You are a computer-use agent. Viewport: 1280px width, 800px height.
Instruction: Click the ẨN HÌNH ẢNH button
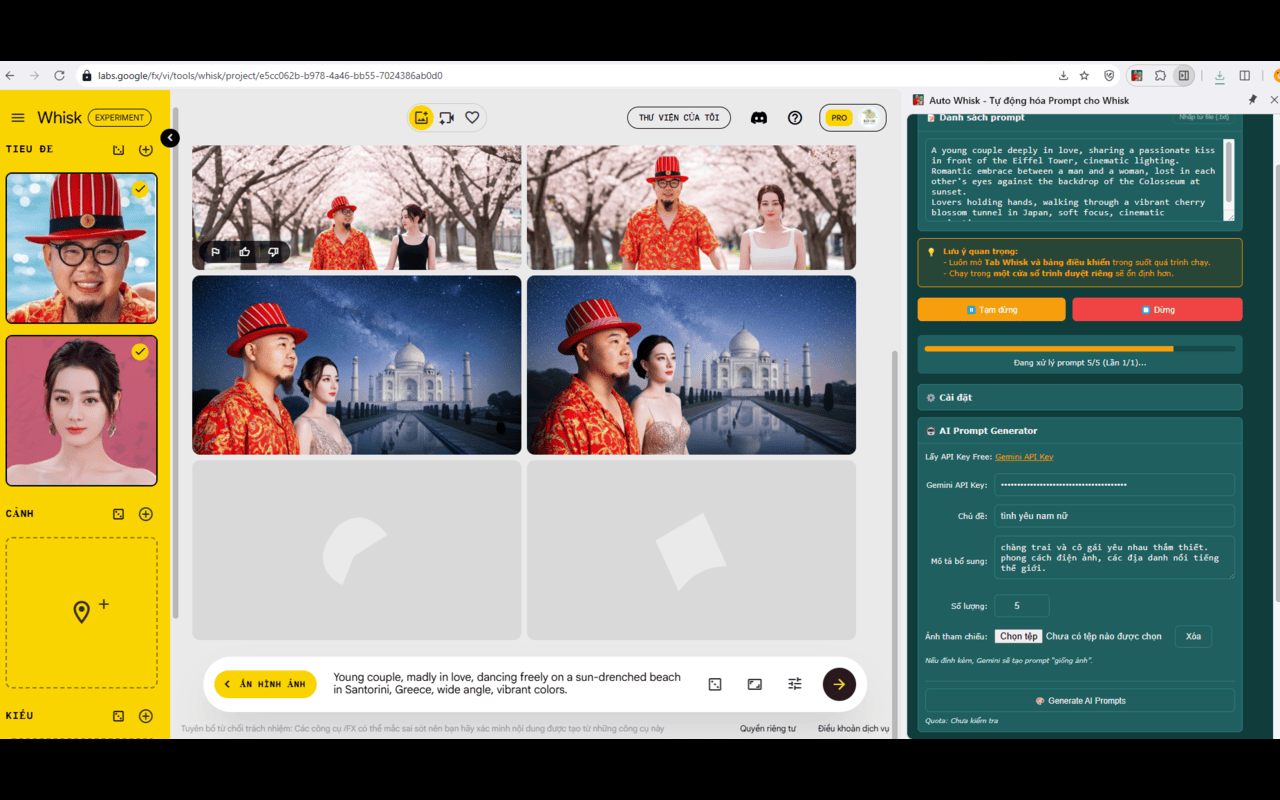265,684
